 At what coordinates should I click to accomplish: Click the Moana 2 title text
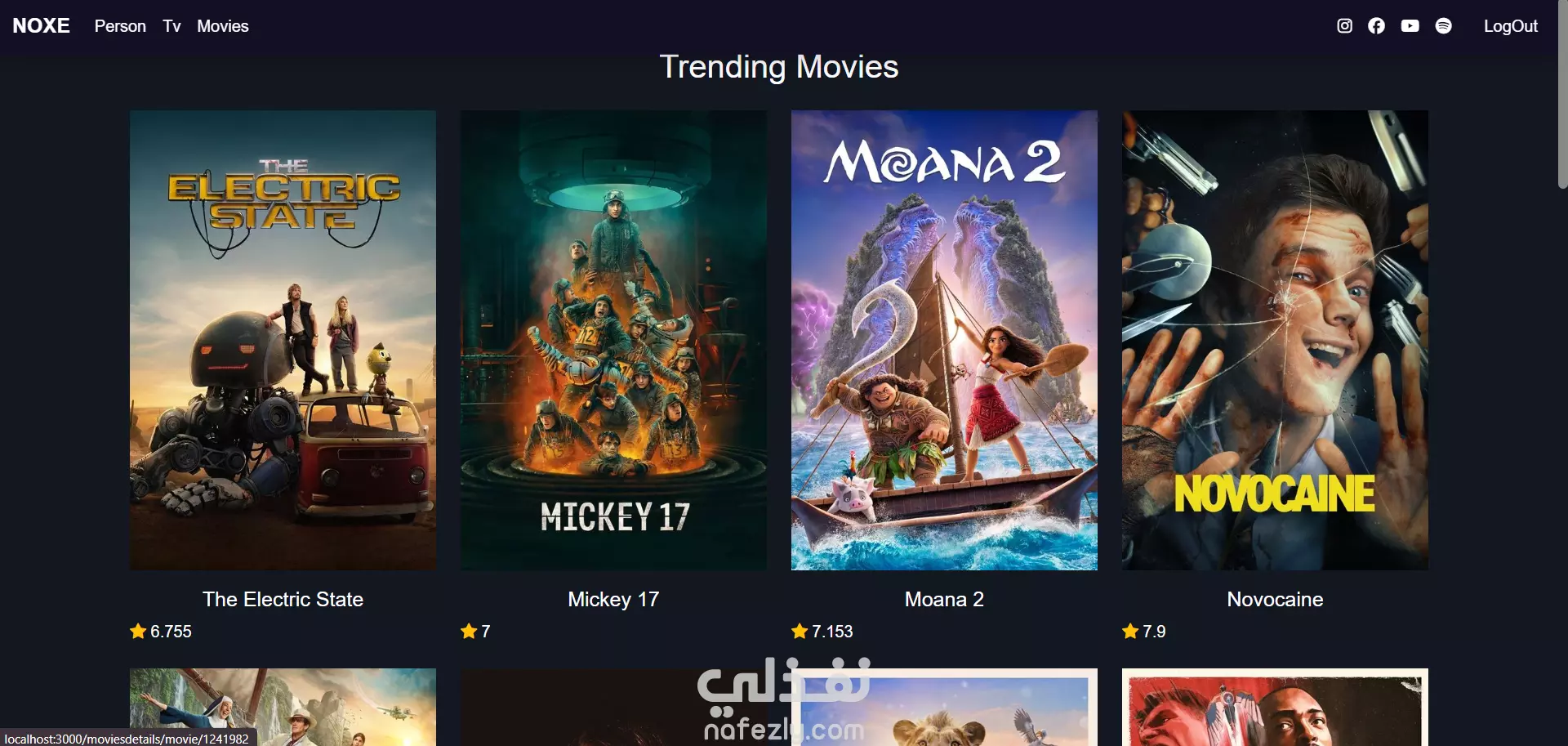(944, 600)
